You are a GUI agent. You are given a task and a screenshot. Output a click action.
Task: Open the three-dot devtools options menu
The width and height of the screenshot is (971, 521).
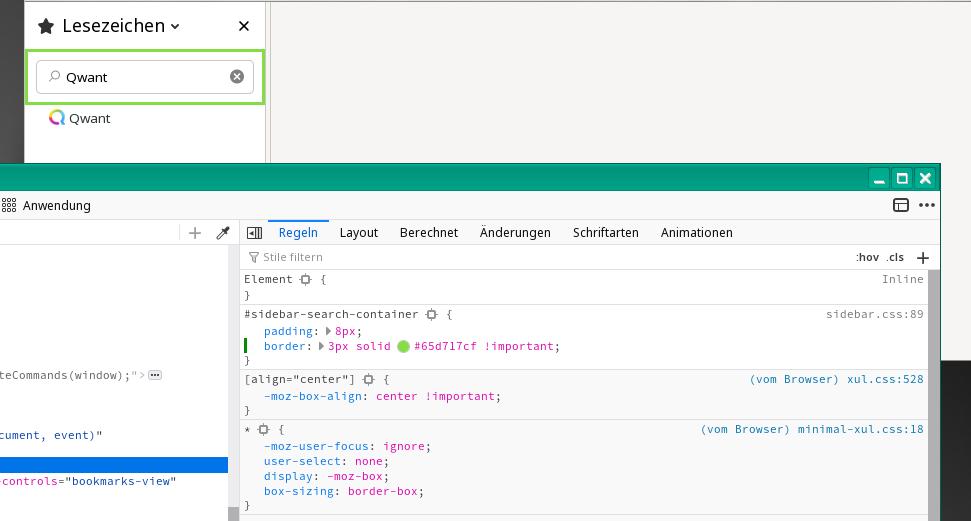tap(927, 205)
